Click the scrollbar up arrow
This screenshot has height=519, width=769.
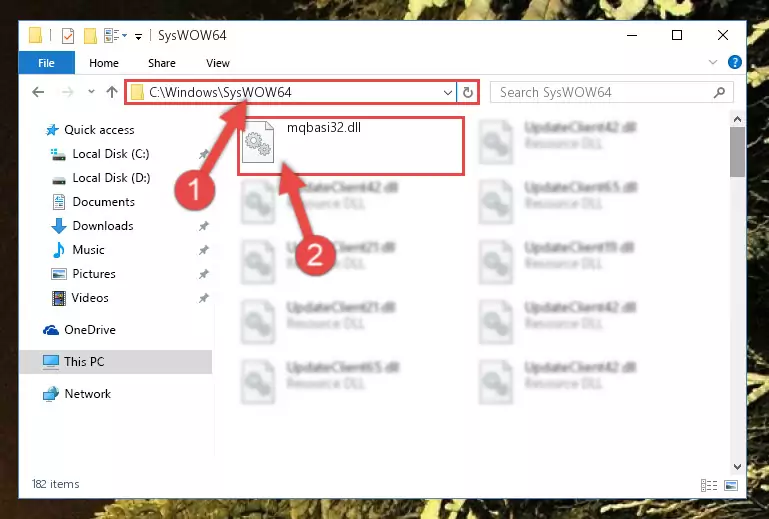[737, 119]
